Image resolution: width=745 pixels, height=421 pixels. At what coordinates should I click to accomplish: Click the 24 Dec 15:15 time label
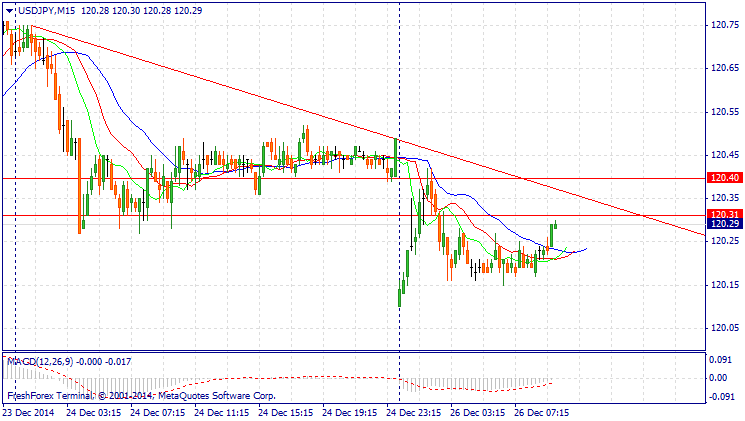coord(286,412)
